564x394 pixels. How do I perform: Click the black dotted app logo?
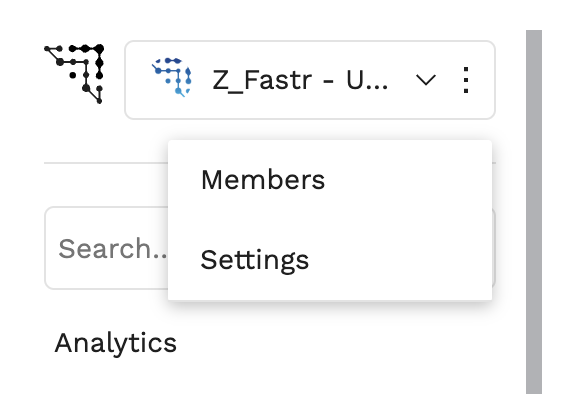(x=74, y=73)
